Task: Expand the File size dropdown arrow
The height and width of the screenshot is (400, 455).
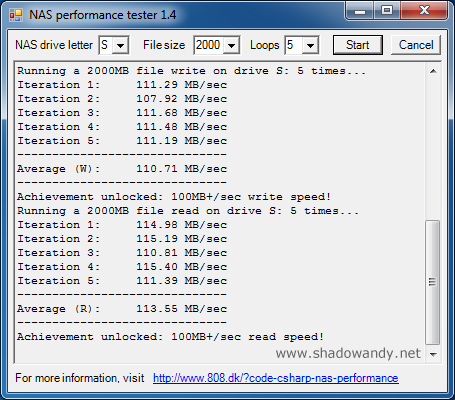Action: [x=232, y=45]
